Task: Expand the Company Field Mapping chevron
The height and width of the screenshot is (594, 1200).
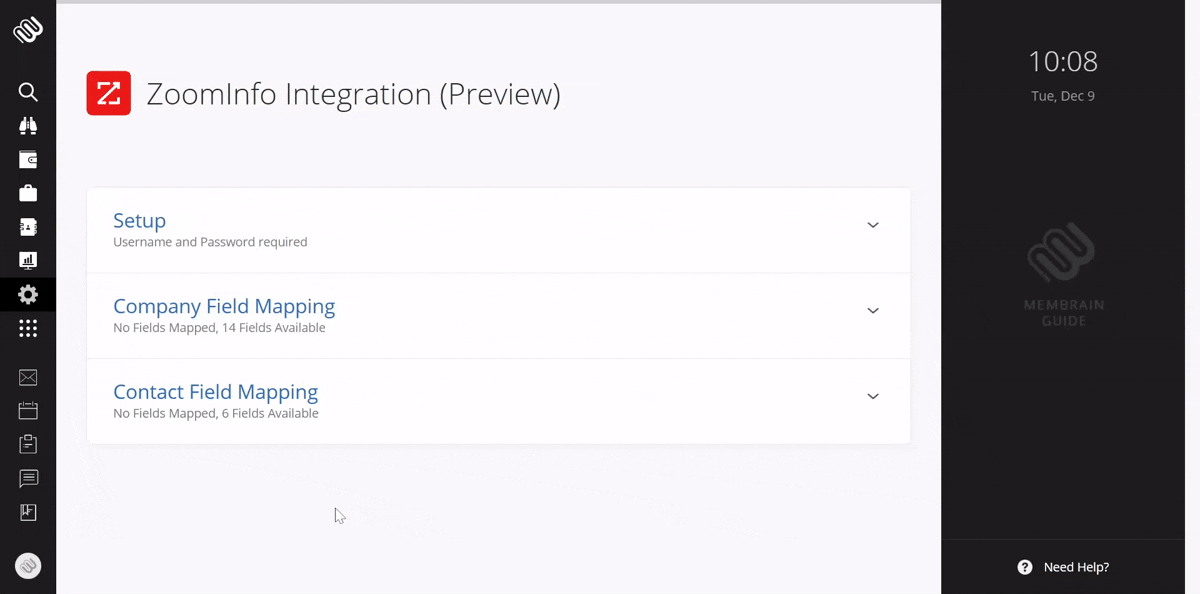Action: tap(873, 311)
